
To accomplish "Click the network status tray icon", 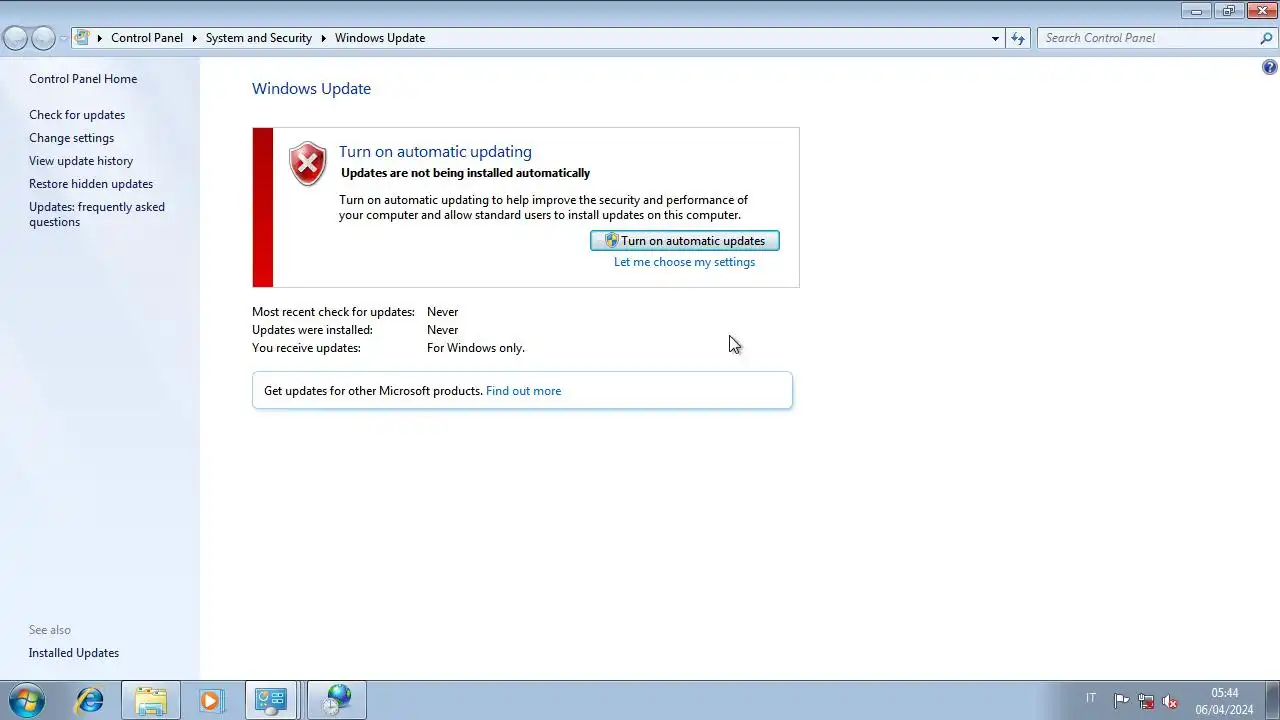I will click(1146, 701).
